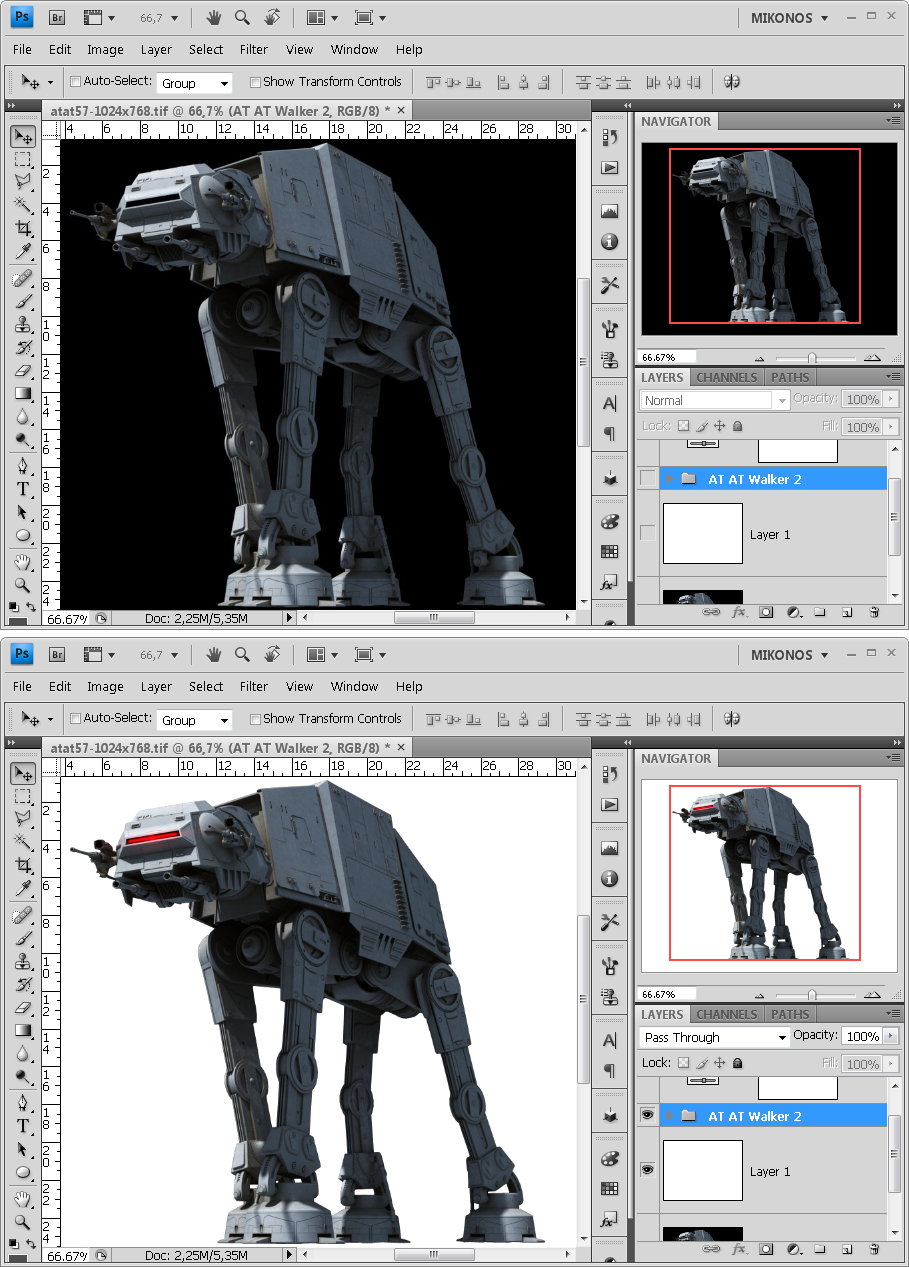The width and height of the screenshot is (909, 1267).
Task: Add layer mask in white-background window Layers panel
Action: (766, 1248)
